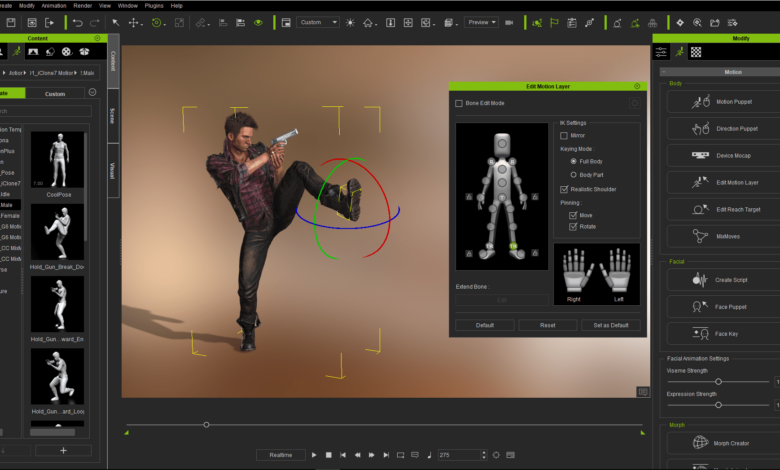Click the camera record icon
Image resolution: width=780 pixels, height=470 pixels.
pyautogui.click(x=509, y=22)
